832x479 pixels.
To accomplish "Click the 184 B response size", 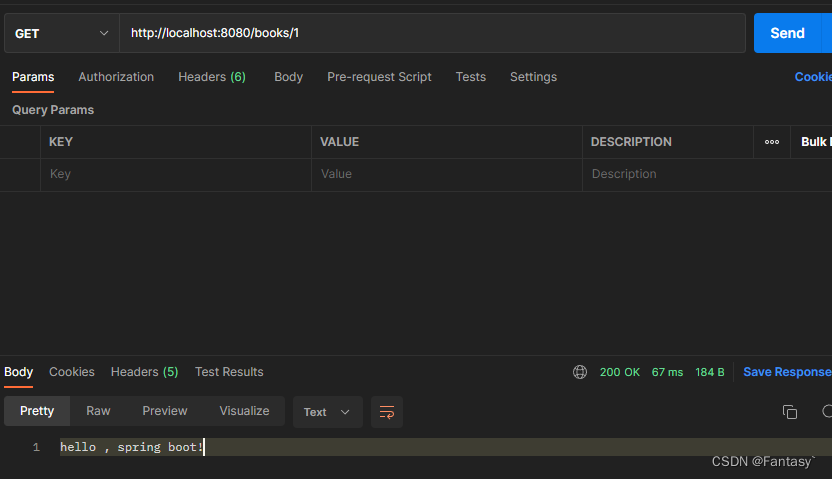I will click(x=710, y=372).
